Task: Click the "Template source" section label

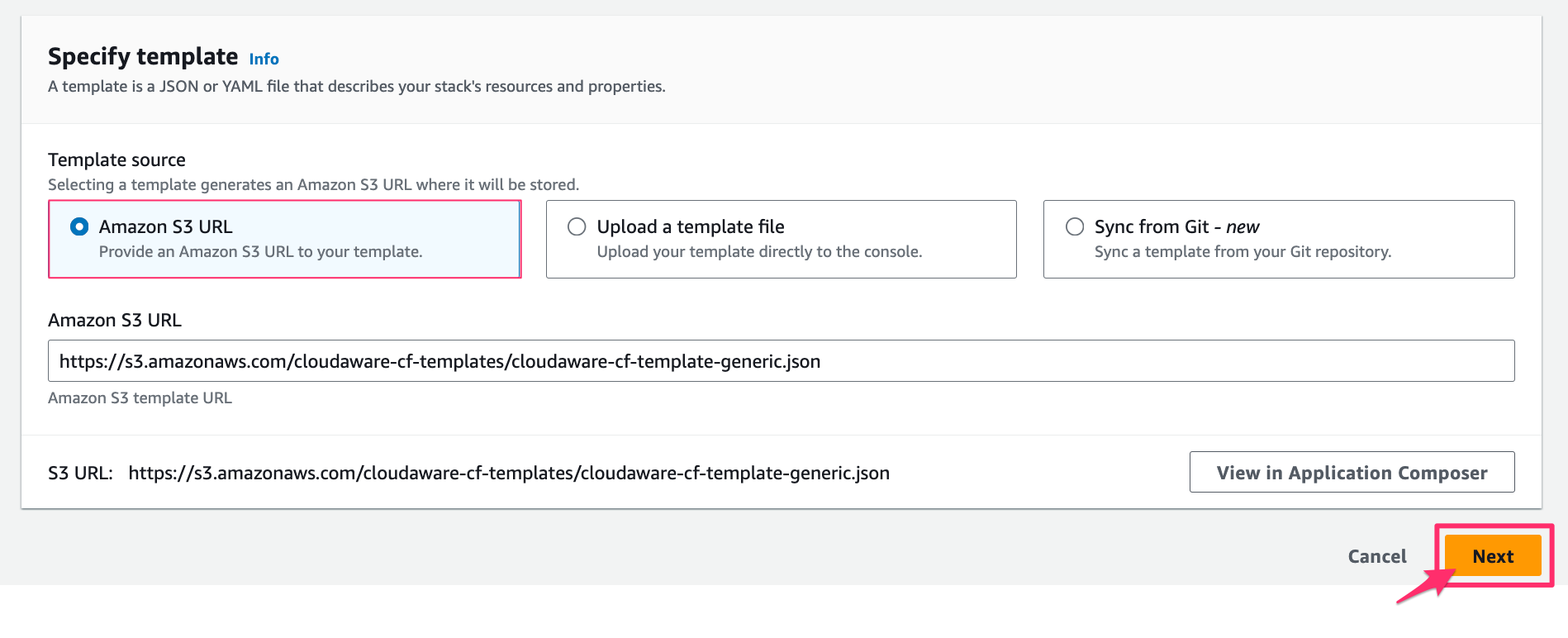Action: pos(116,159)
